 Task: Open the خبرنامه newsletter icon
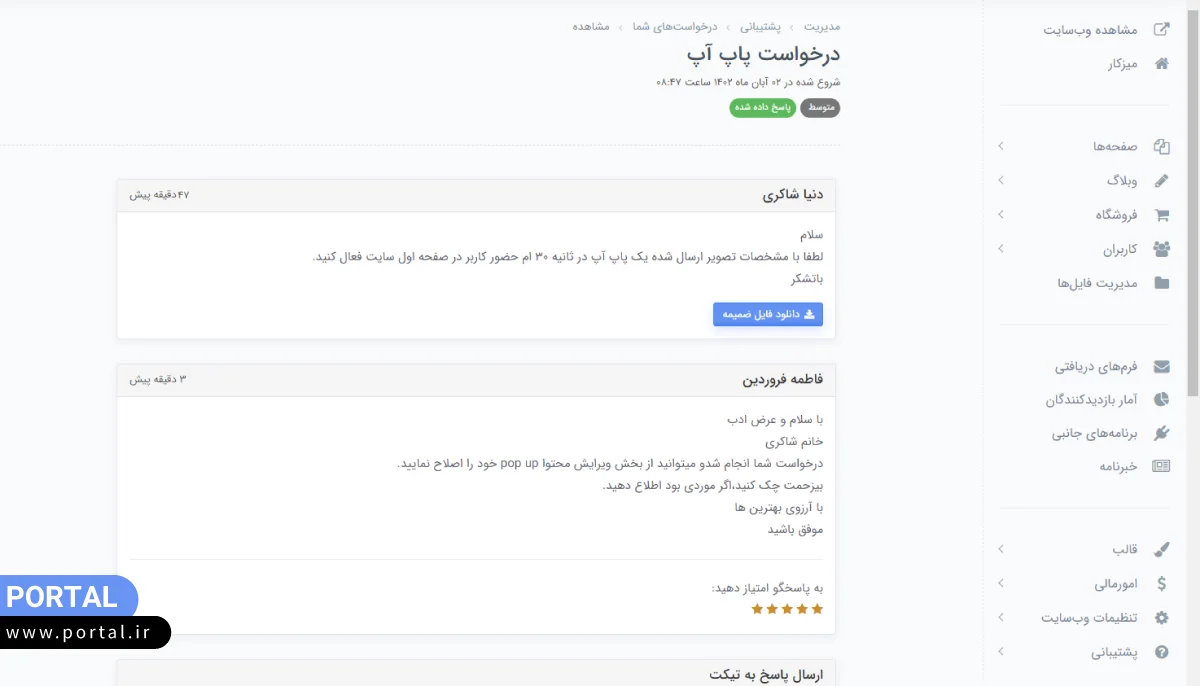point(1161,465)
